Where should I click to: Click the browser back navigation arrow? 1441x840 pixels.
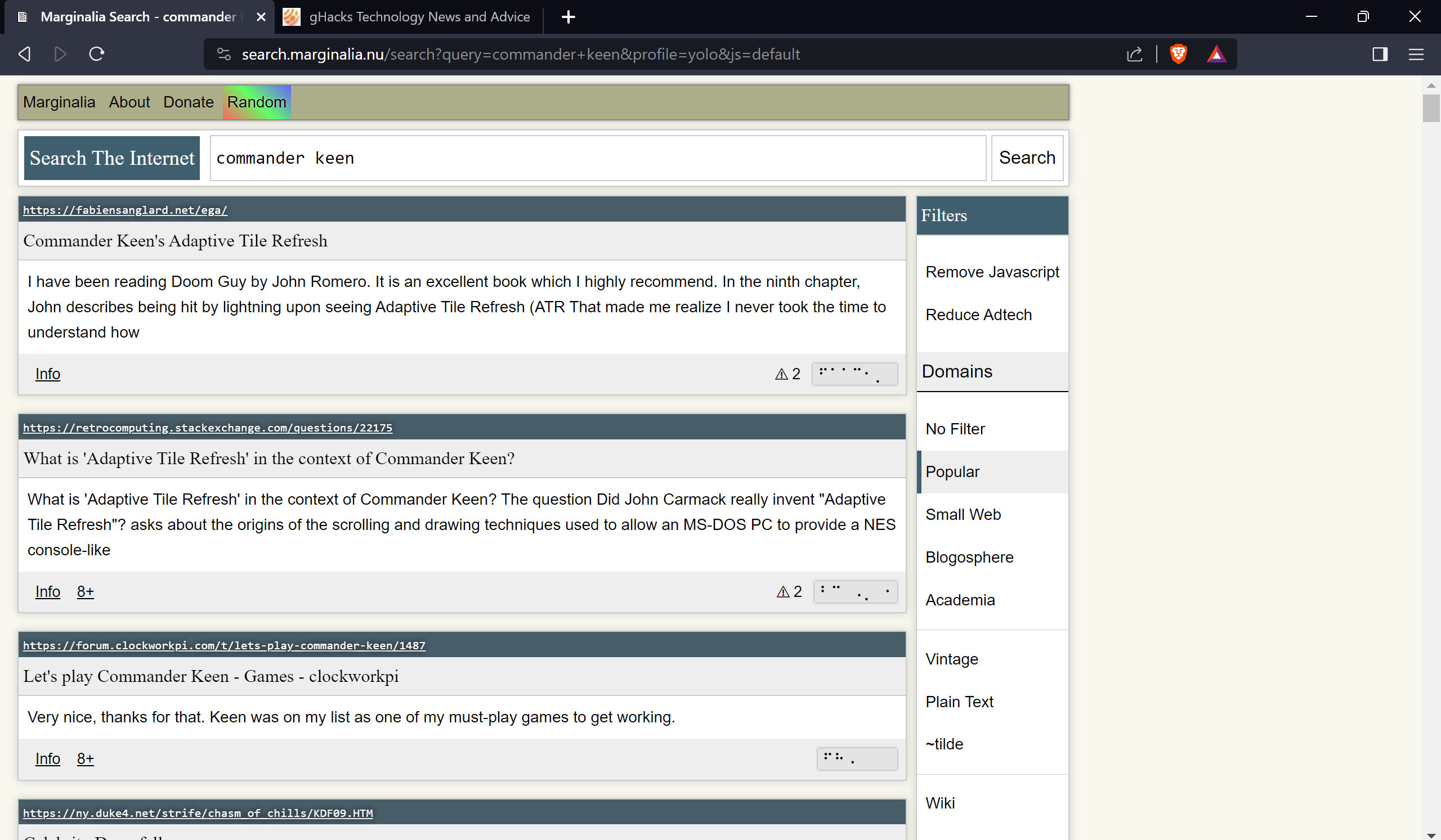pyautogui.click(x=24, y=54)
